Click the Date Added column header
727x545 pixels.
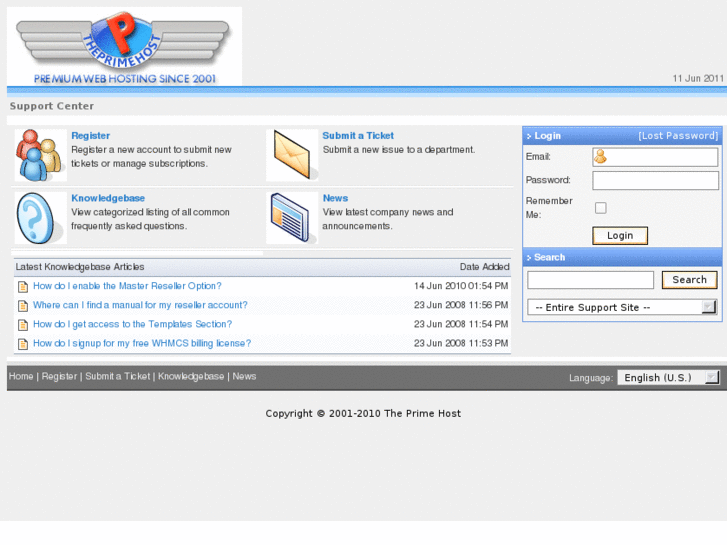pos(485,267)
